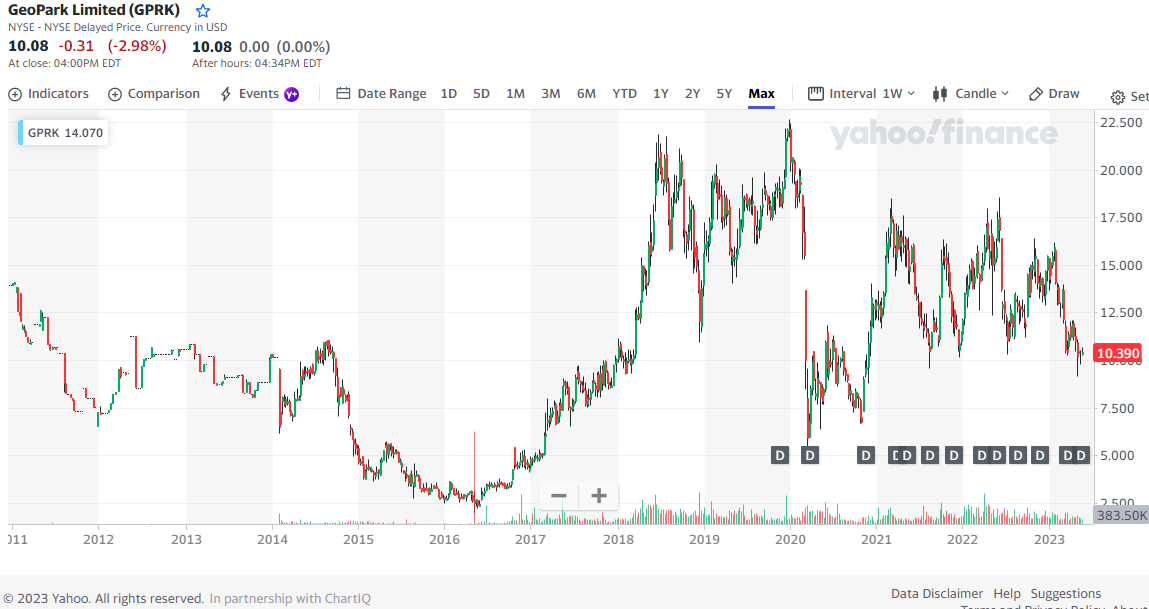Image resolution: width=1149 pixels, height=609 pixels.
Task: Click the GPRK 14.070 legend label
Action: click(x=64, y=133)
